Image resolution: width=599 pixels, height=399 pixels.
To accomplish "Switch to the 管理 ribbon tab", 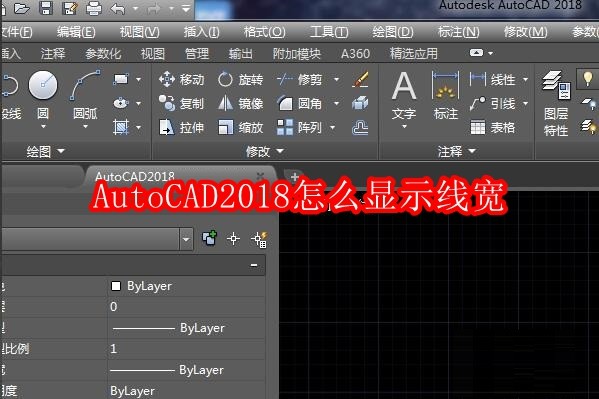I will (197, 54).
